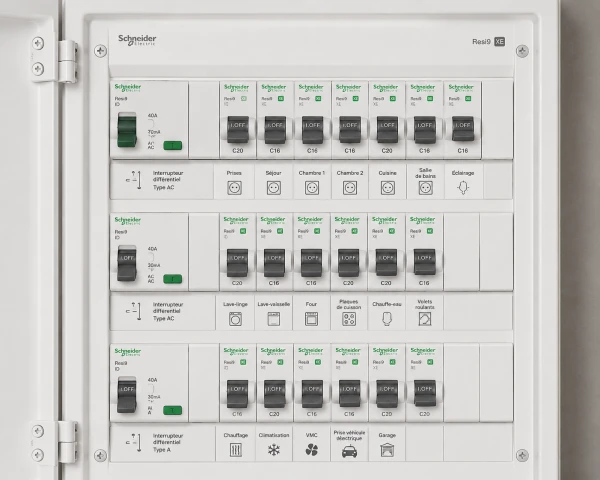Click the socket icon under Salle de bains
600x480 pixels.
pyautogui.click(x=426, y=188)
